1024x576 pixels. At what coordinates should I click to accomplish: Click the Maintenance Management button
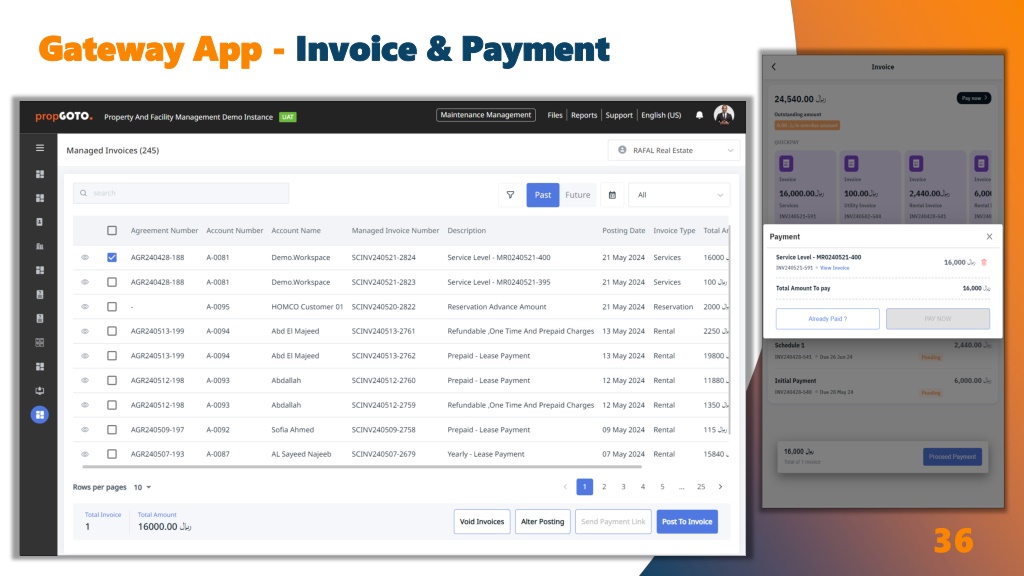pos(486,115)
